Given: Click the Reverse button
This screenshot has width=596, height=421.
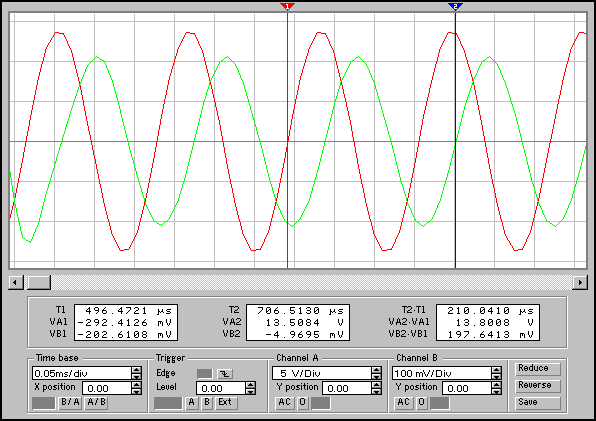Looking at the screenshot, I should tap(538, 386).
